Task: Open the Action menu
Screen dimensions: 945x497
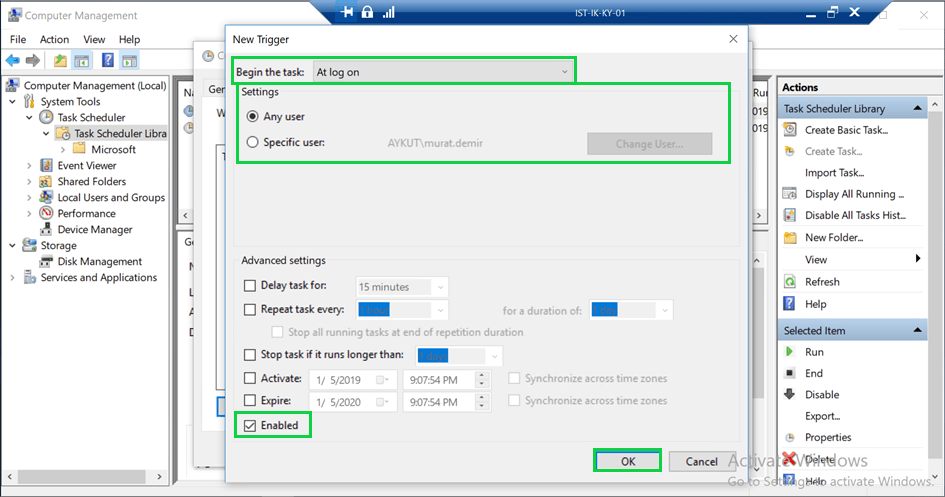Action: click(x=54, y=39)
